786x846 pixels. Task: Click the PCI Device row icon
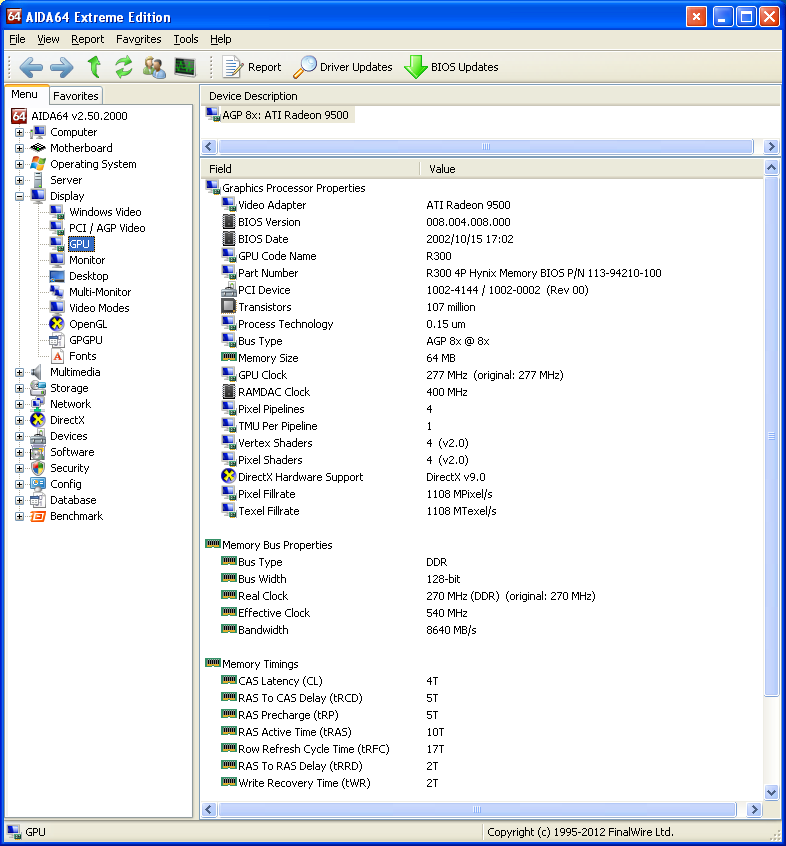[x=229, y=290]
